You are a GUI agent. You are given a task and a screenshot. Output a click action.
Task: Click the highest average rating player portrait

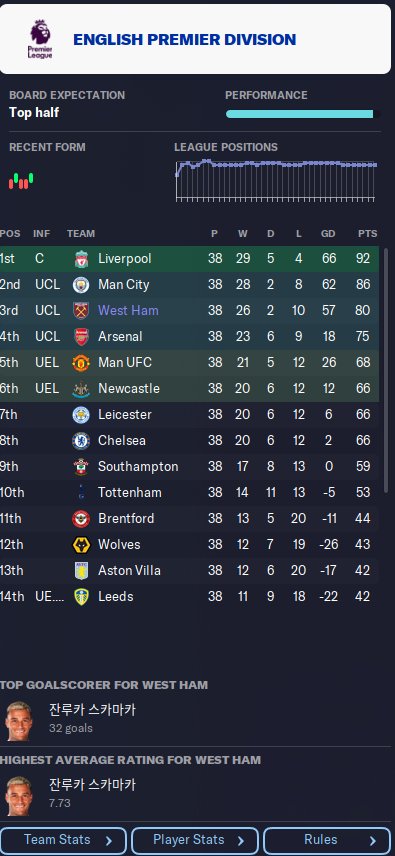[19, 796]
